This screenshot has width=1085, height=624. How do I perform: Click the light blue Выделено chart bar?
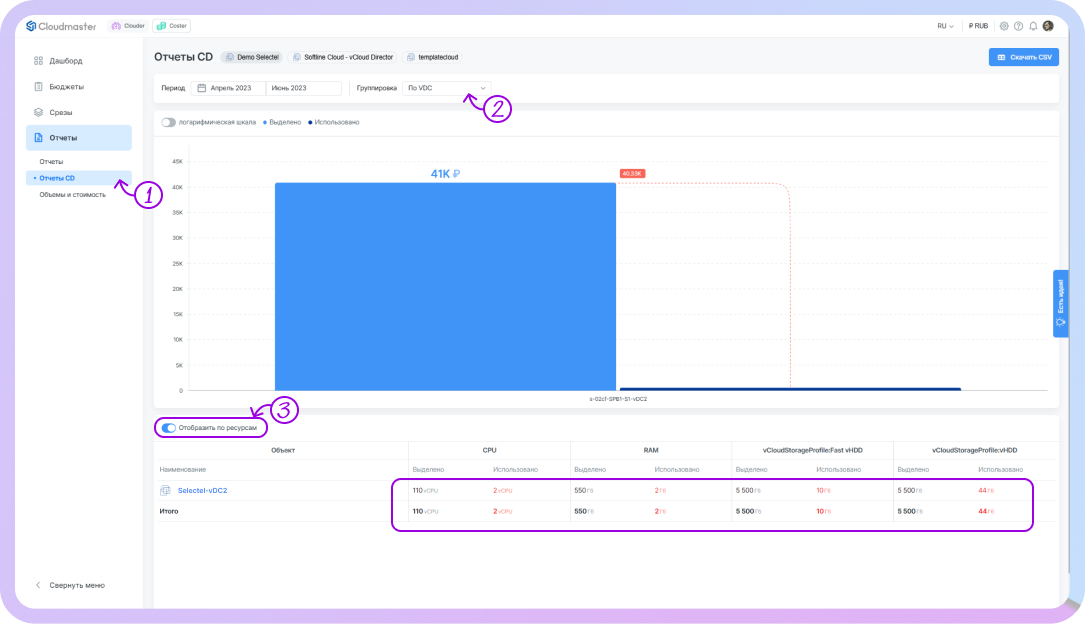[445, 286]
